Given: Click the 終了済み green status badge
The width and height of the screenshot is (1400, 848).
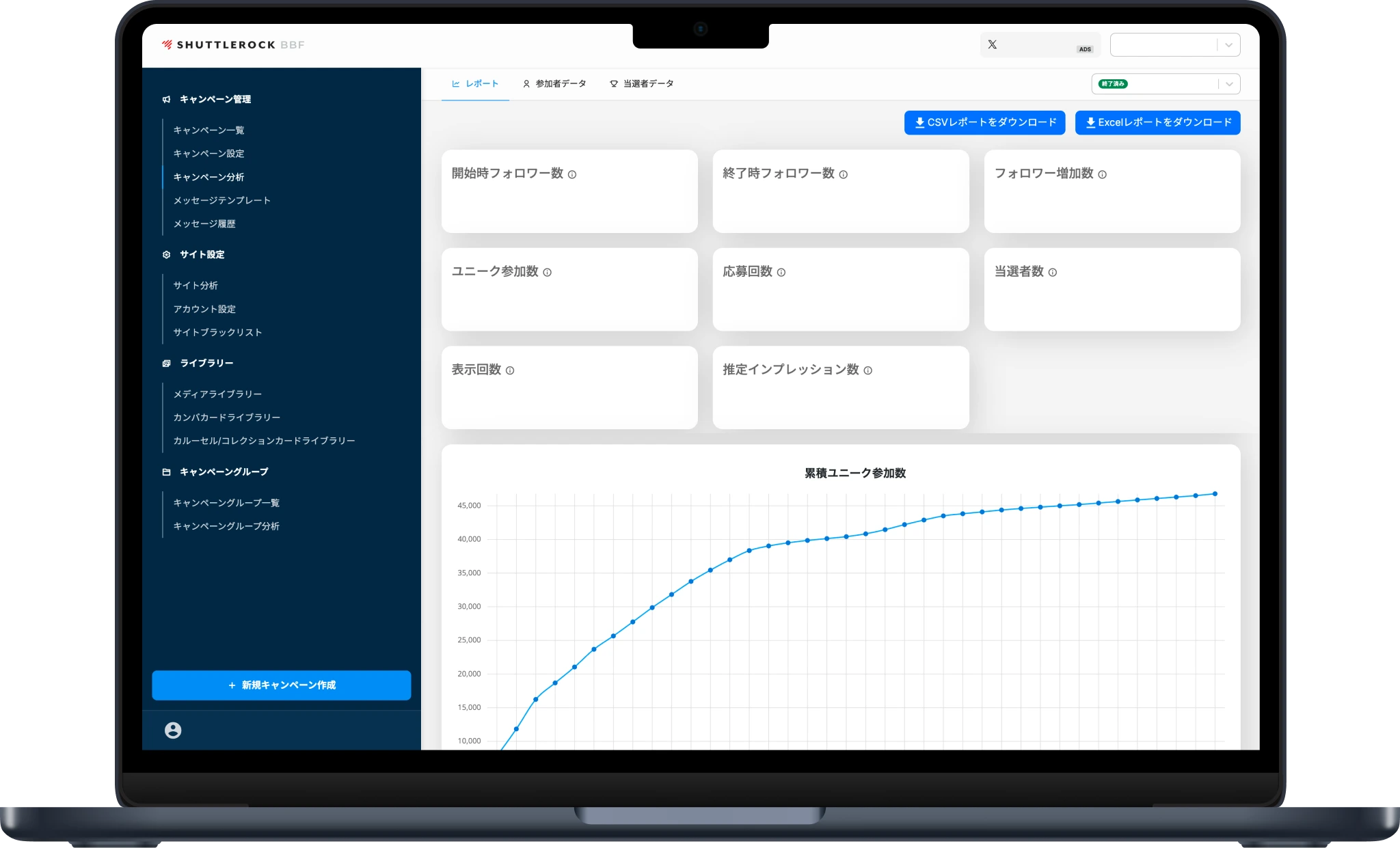Looking at the screenshot, I should [x=1113, y=84].
